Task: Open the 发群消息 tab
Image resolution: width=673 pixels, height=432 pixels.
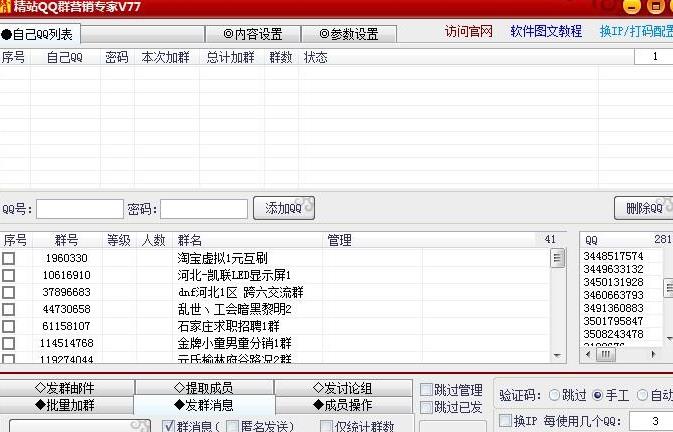Action: (x=204, y=405)
